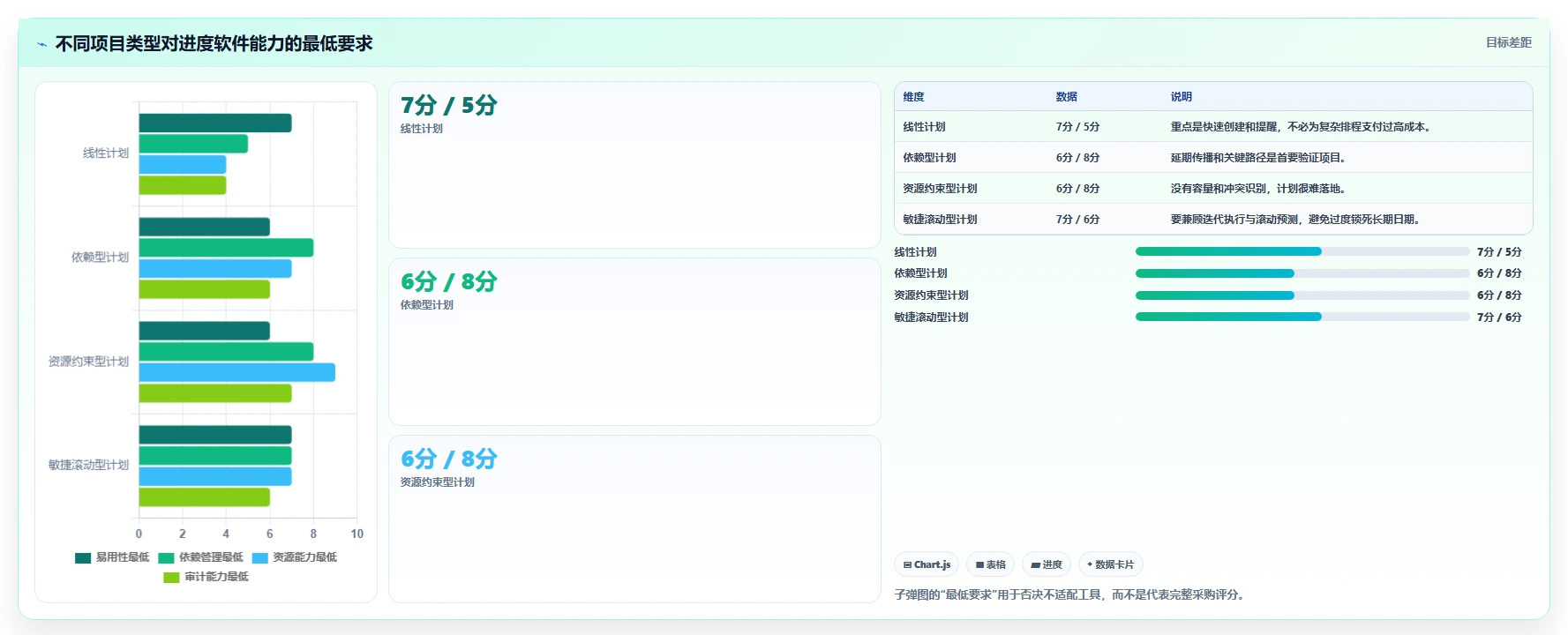Select the 线性计划 cell in the table
The height and width of the screenshot is (635, 1568).
924,127
